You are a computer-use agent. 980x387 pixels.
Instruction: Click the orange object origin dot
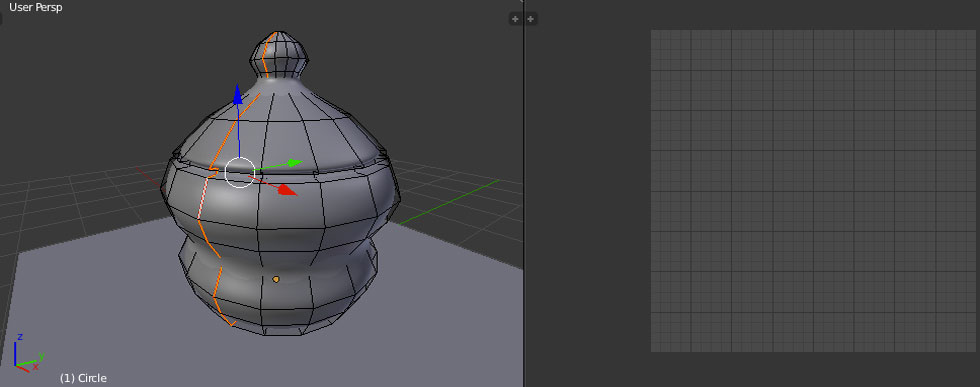tap(276, 279)
